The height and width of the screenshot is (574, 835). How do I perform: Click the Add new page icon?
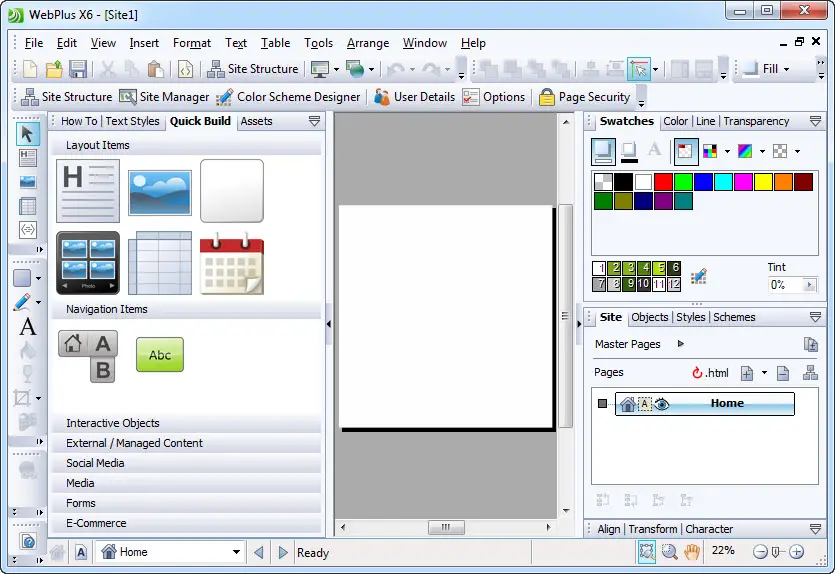[747, 373]
